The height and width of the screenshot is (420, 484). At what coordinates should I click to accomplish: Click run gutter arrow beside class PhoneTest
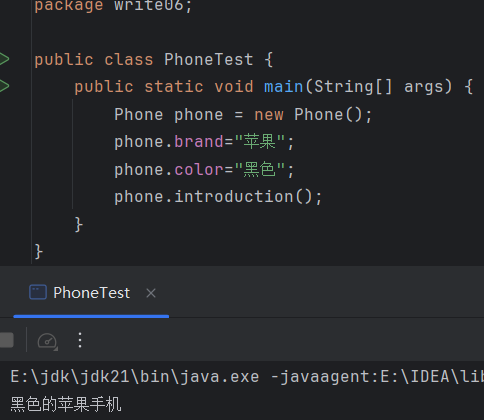click(x=4, y=59)
